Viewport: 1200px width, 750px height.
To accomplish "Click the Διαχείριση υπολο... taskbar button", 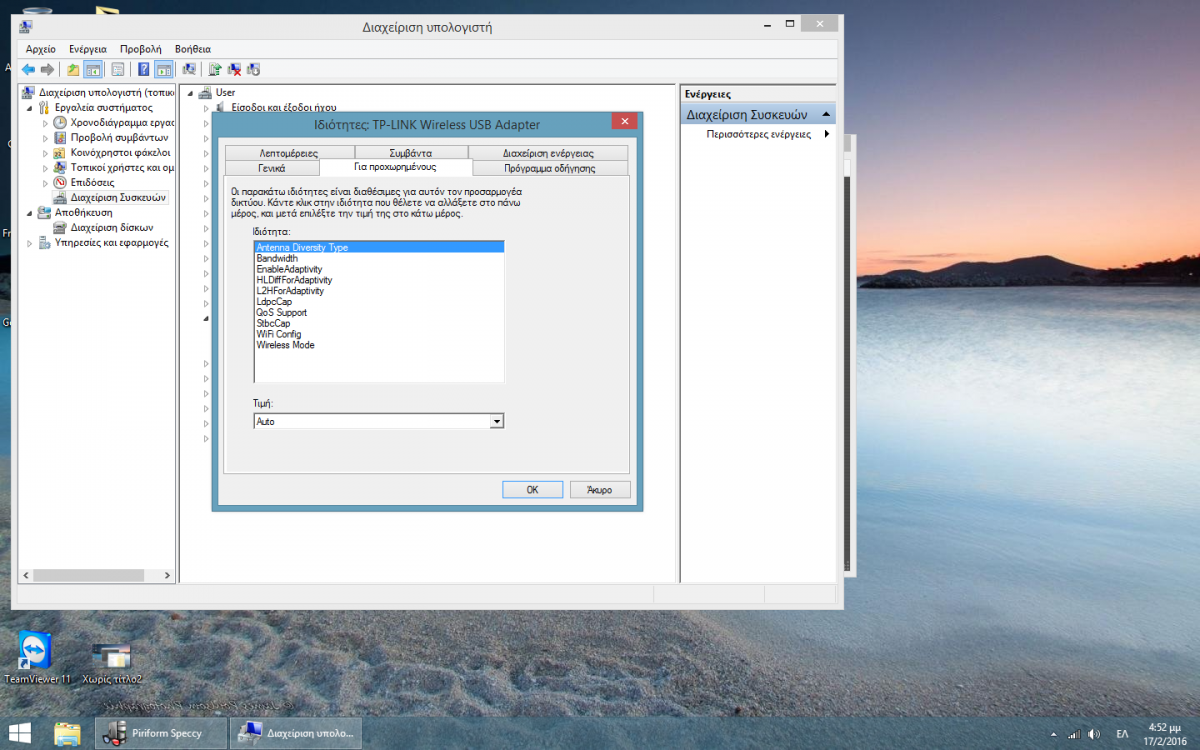I will [x=296, y=733].
